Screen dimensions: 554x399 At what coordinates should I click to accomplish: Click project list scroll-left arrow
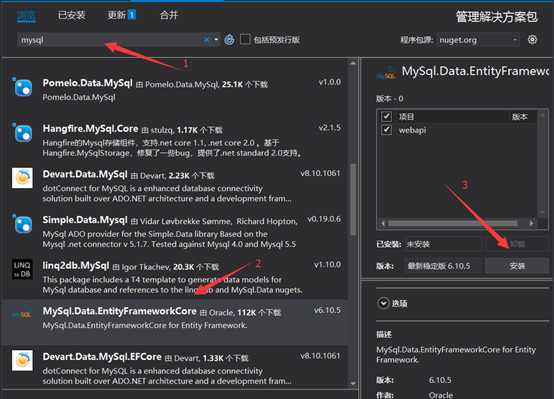tap(383, 223)
